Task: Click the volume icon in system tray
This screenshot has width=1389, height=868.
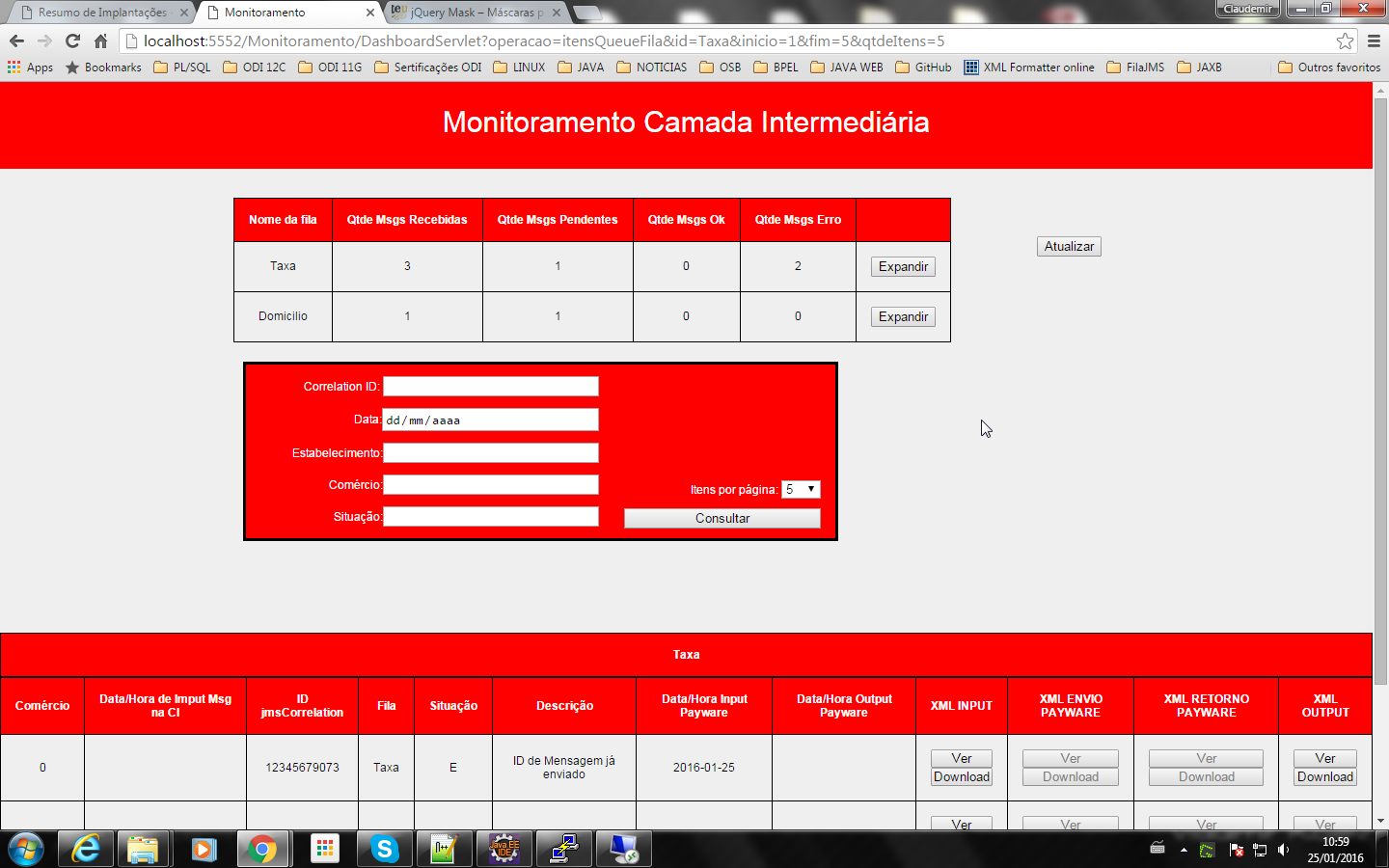Action: coord(1283,850)
